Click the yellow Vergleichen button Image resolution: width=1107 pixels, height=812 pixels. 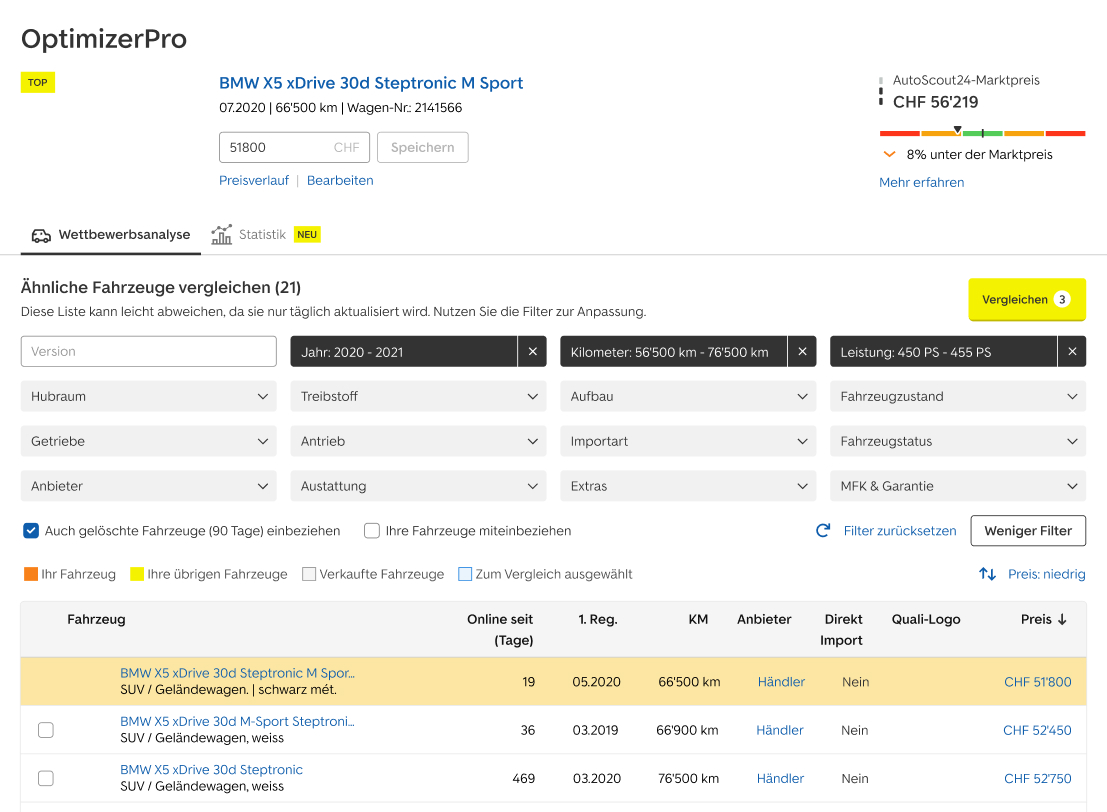(1027, 299)
